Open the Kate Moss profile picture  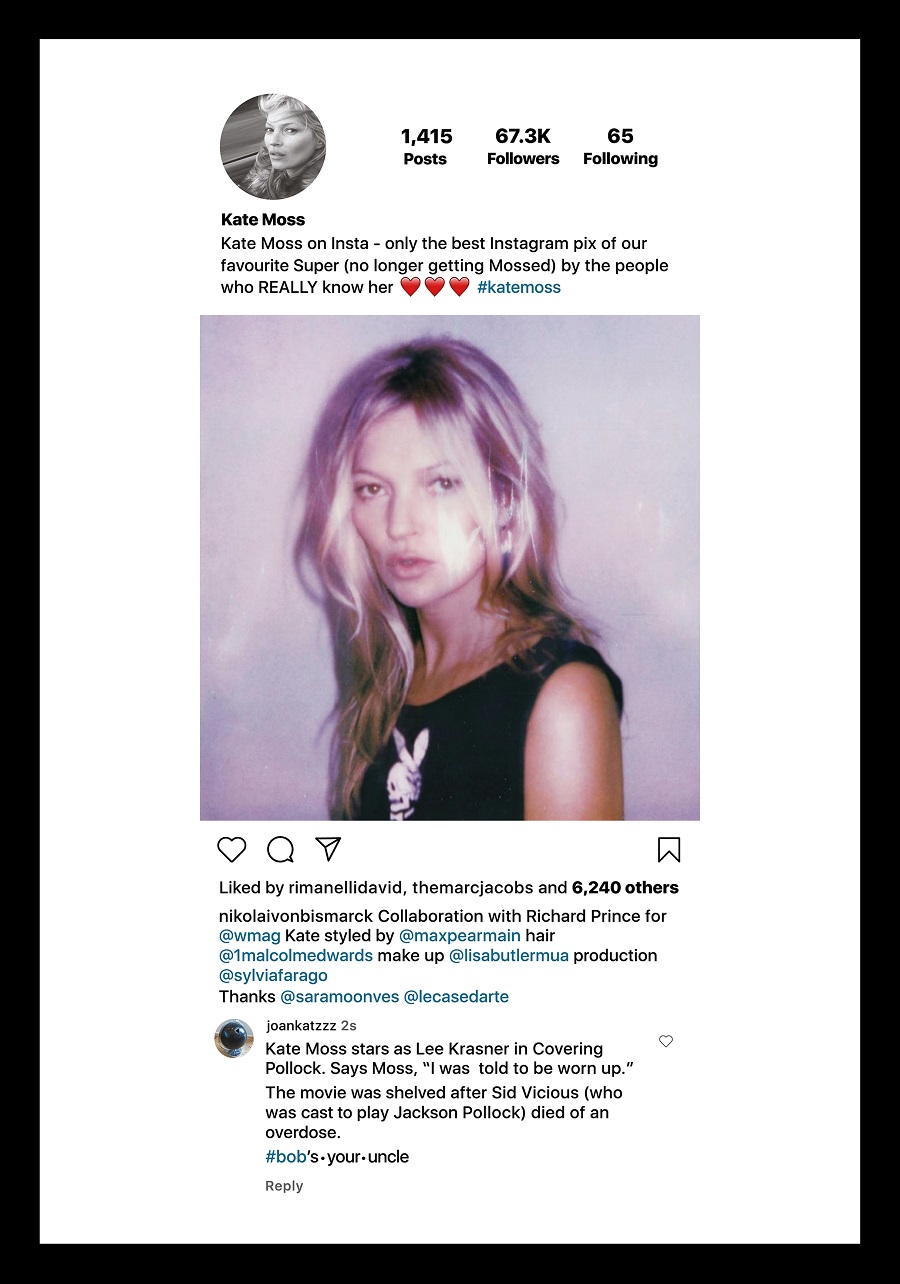[x=273, y=147]
